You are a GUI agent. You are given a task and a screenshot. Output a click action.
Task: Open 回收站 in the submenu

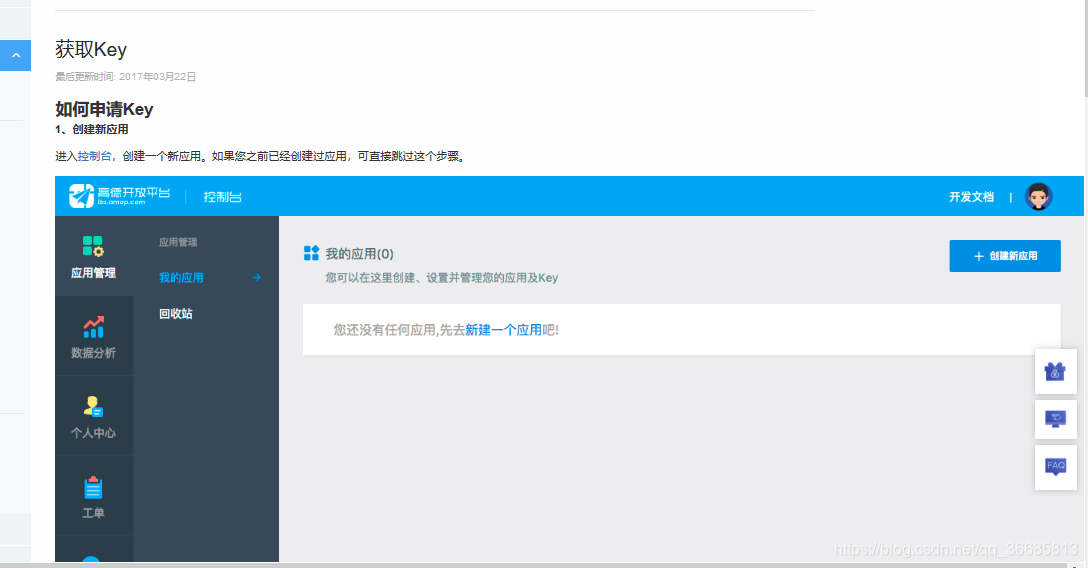176,313
